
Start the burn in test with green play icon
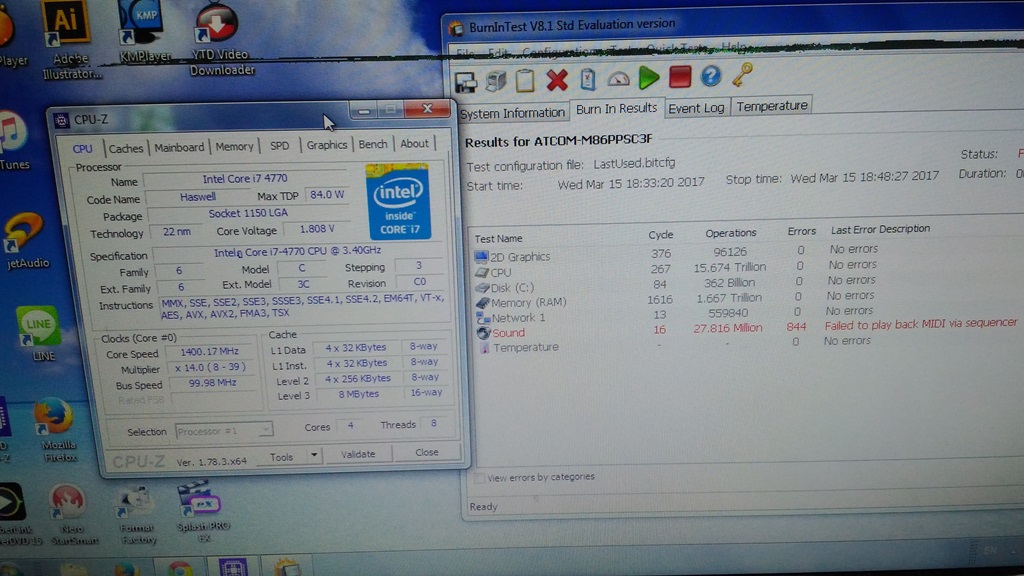(648, 77)
